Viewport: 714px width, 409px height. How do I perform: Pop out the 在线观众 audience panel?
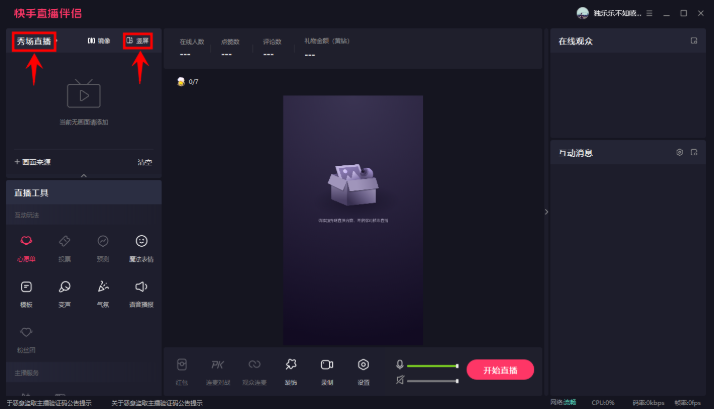(694, 41)
